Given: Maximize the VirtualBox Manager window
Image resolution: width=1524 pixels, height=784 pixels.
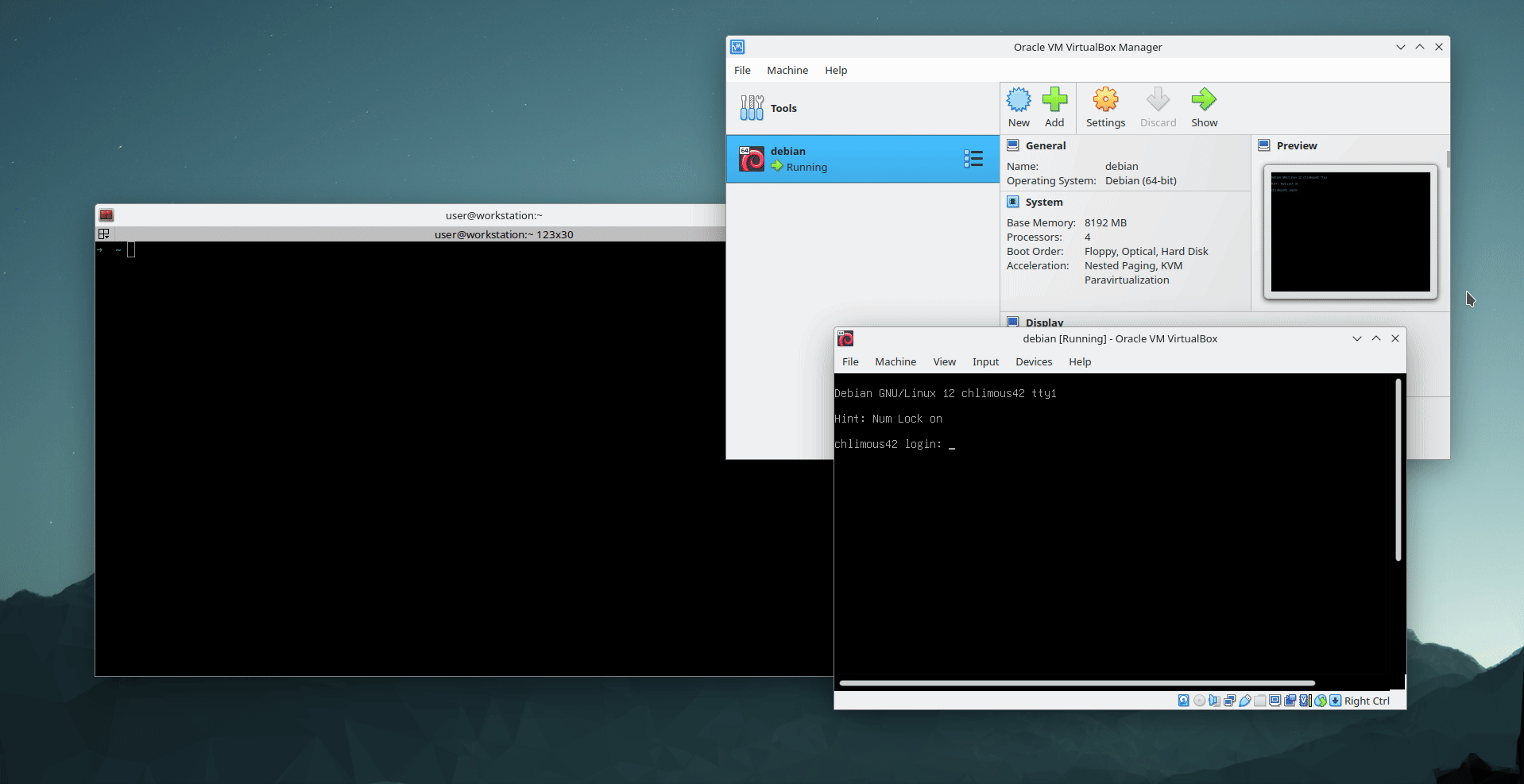Looking at the screenshot, I should 1420,47.
